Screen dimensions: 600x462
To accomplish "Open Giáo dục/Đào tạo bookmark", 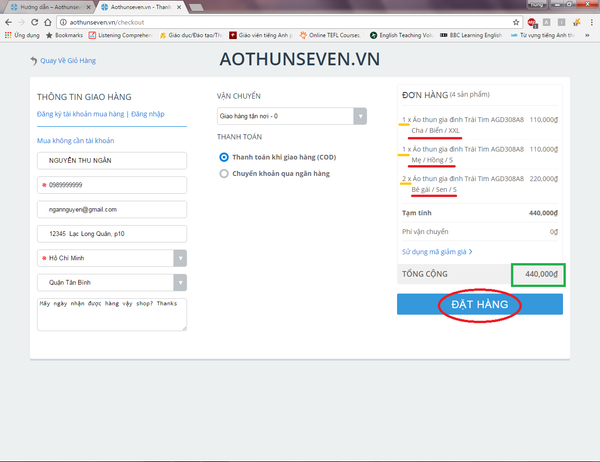I will click(x=190, y=35).
